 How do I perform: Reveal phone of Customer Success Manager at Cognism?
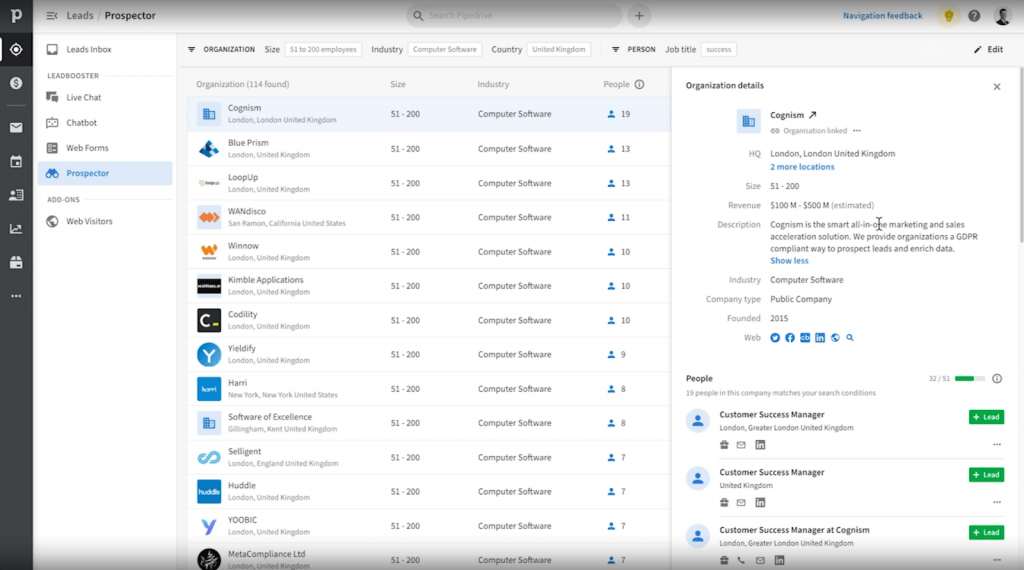pyautogui.click(x=741, y=560)
